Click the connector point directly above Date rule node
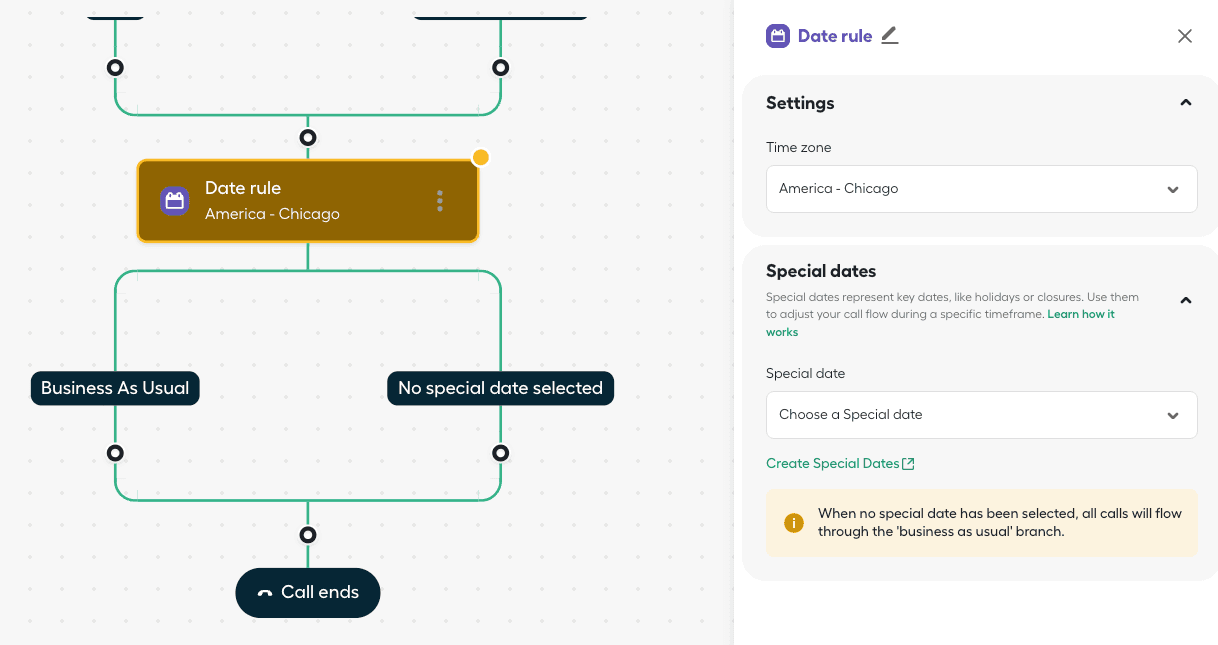 (308, 137)
